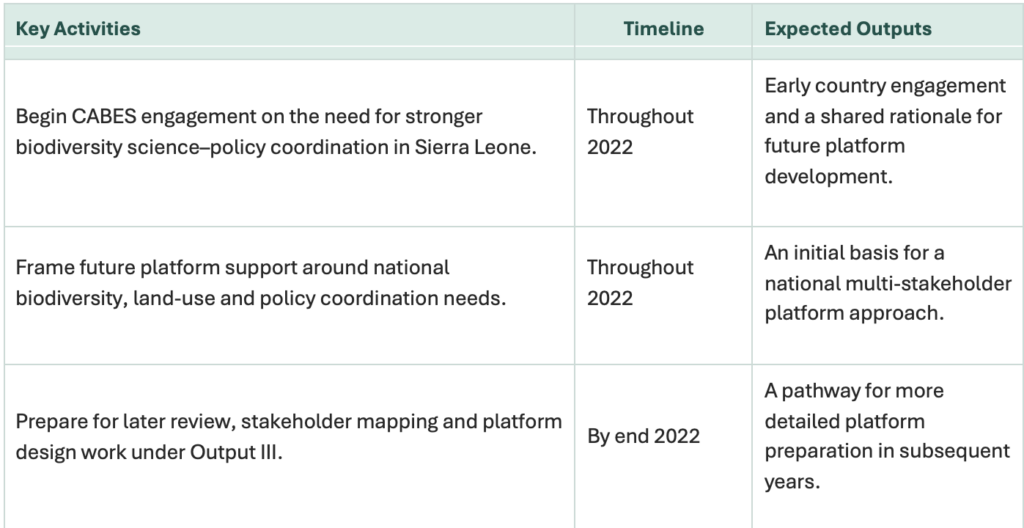This screenshot has height=528, width=1024.
Task: Select the 'By end 2022' timeline cell
Action: tap(644, 437)
